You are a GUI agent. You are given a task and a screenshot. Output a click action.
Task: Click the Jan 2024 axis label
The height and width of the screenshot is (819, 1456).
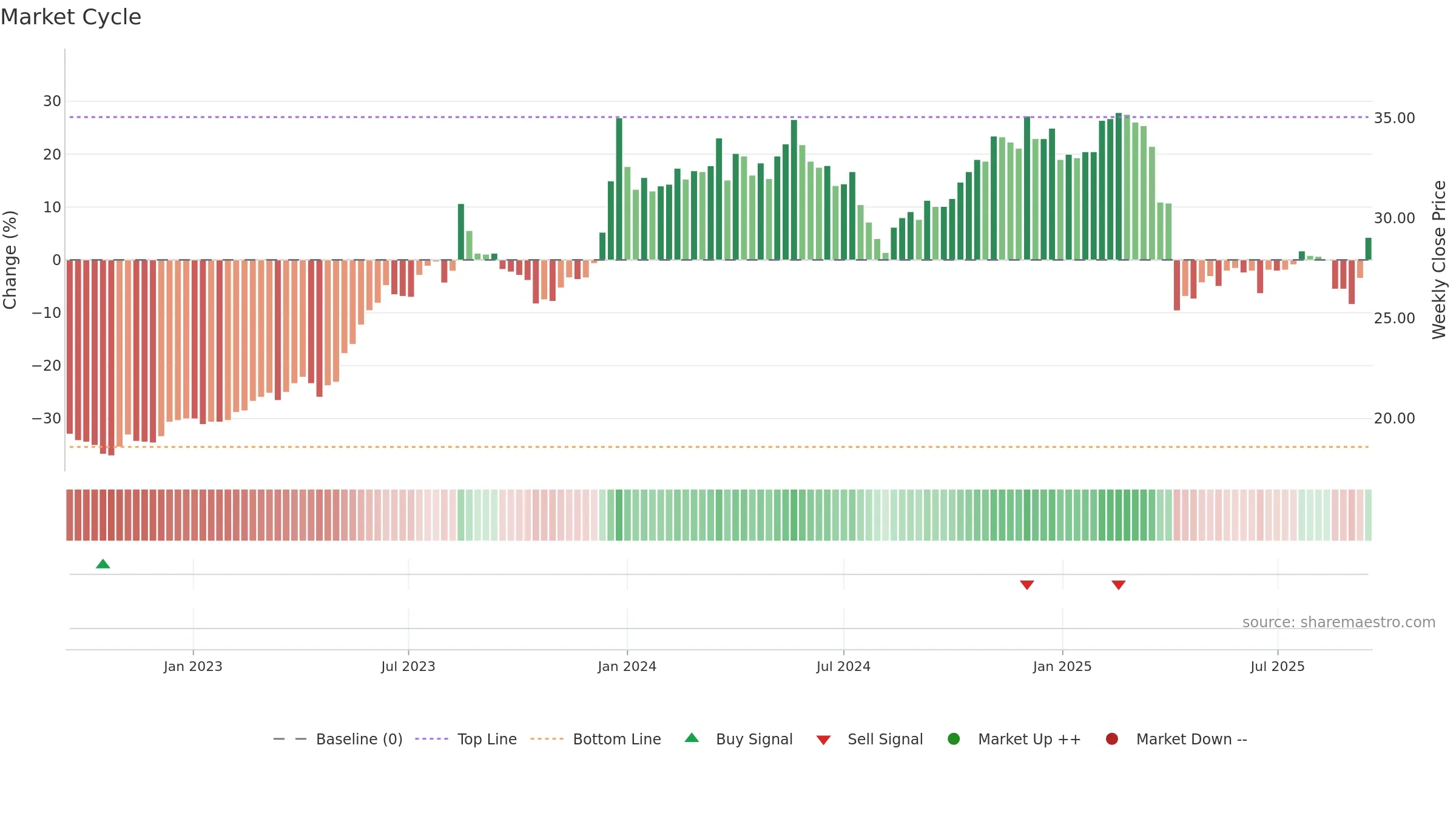tap(627, 666)
